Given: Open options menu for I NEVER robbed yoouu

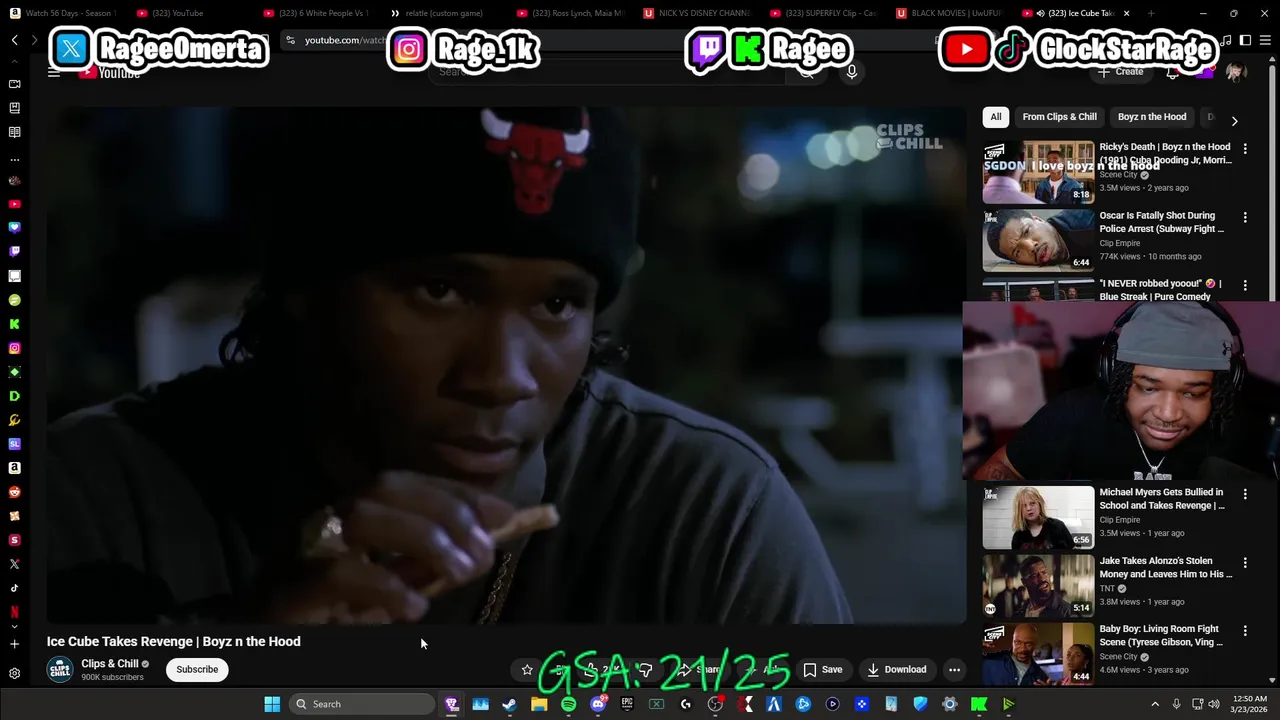Looking at the screenshot, I should (x=1245, y=285).
